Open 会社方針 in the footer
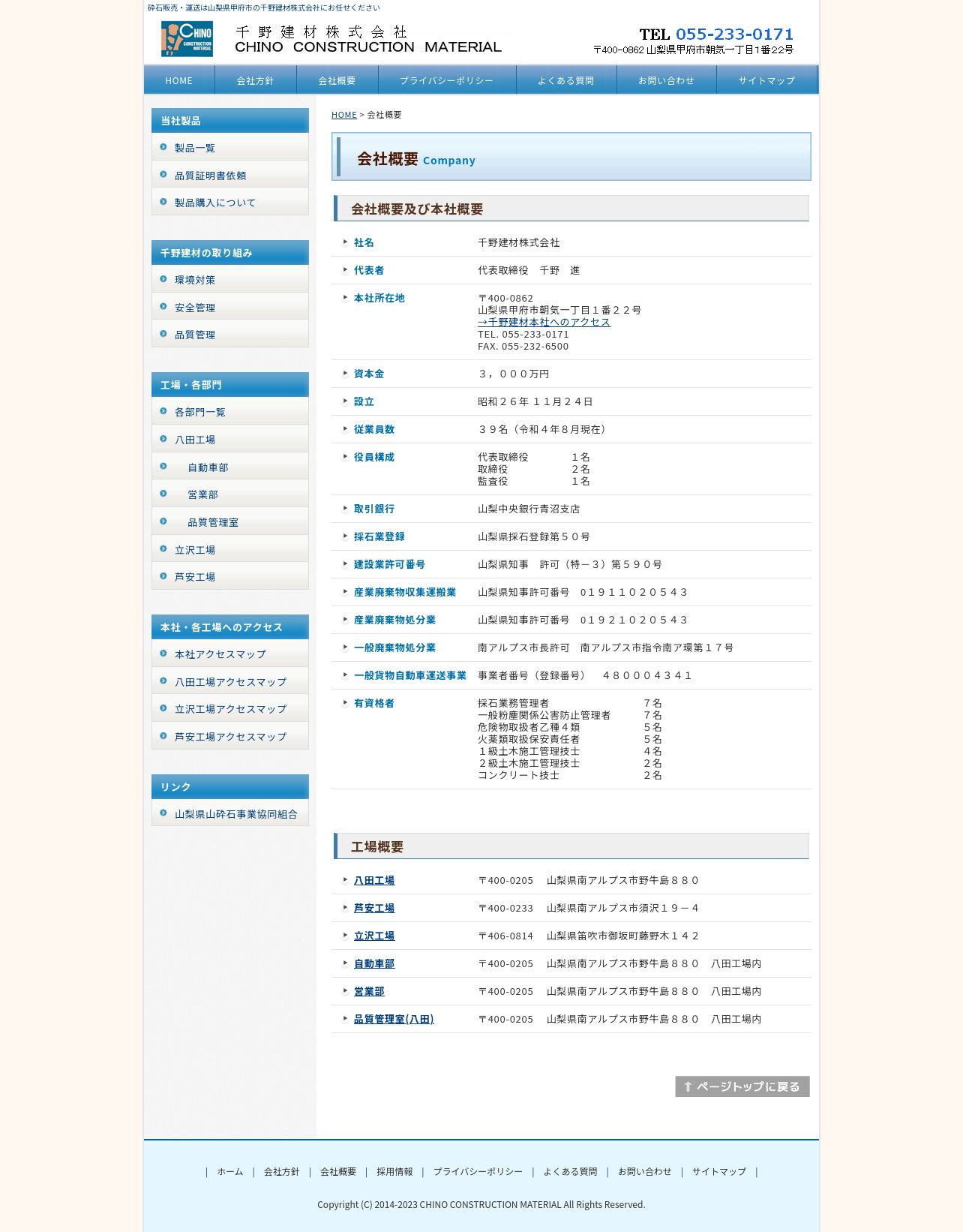 tap(281, 1171)
